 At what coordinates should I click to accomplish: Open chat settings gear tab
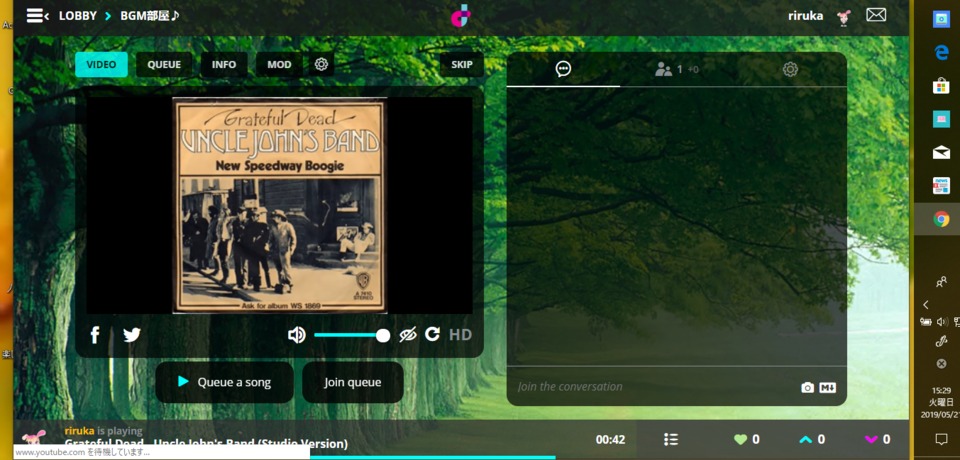[x=790, y=69]
